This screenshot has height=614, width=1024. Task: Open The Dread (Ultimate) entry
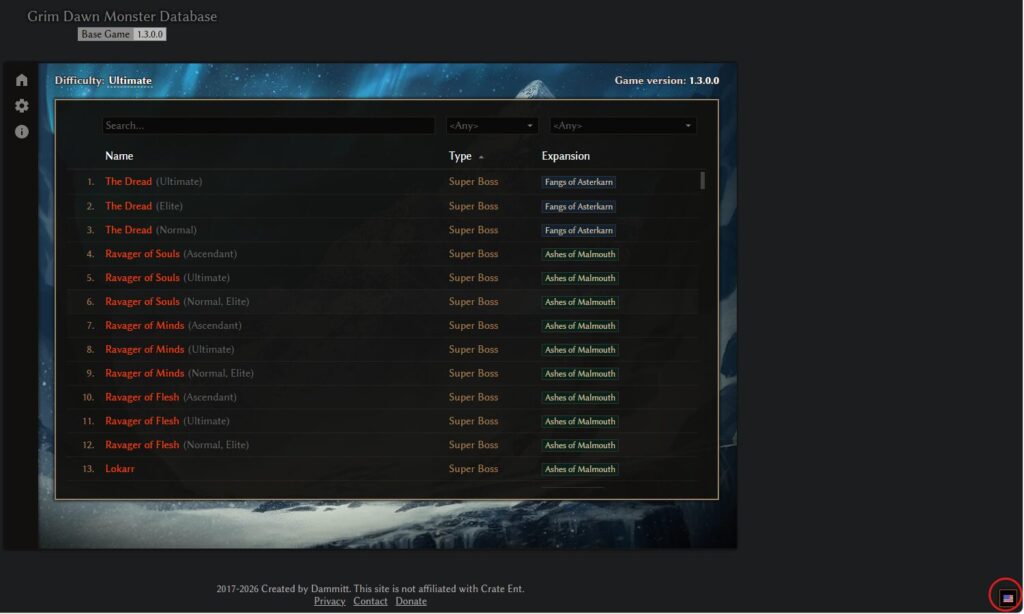point(153,182)
